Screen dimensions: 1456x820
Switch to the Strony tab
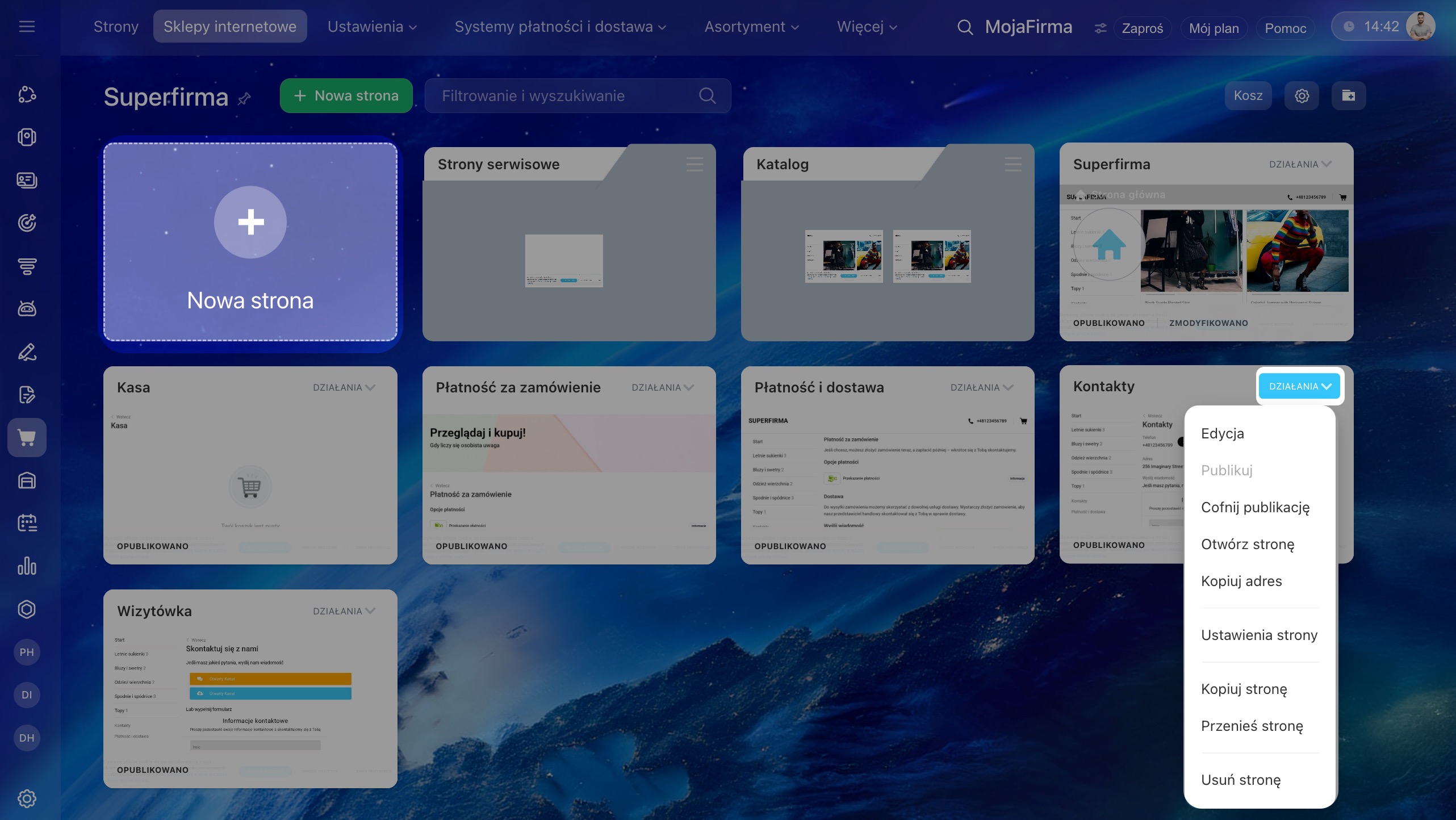click(x=116, y=27)
